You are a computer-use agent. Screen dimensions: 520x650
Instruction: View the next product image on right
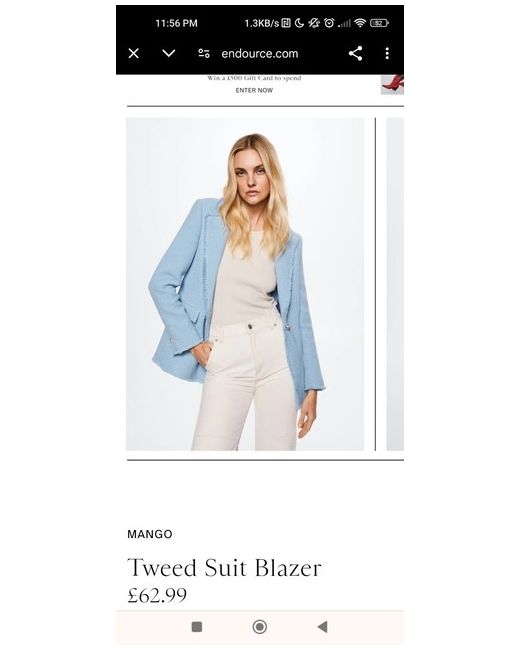point(395,284)
